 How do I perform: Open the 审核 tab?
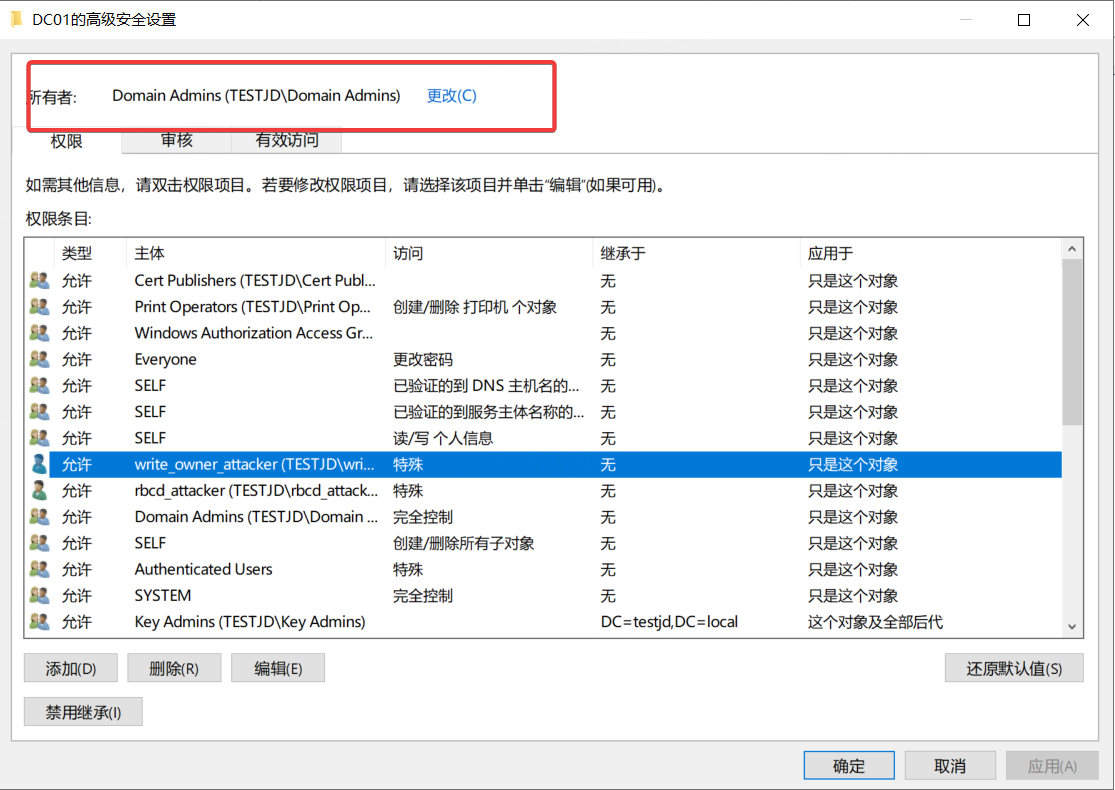click(176, 140)
